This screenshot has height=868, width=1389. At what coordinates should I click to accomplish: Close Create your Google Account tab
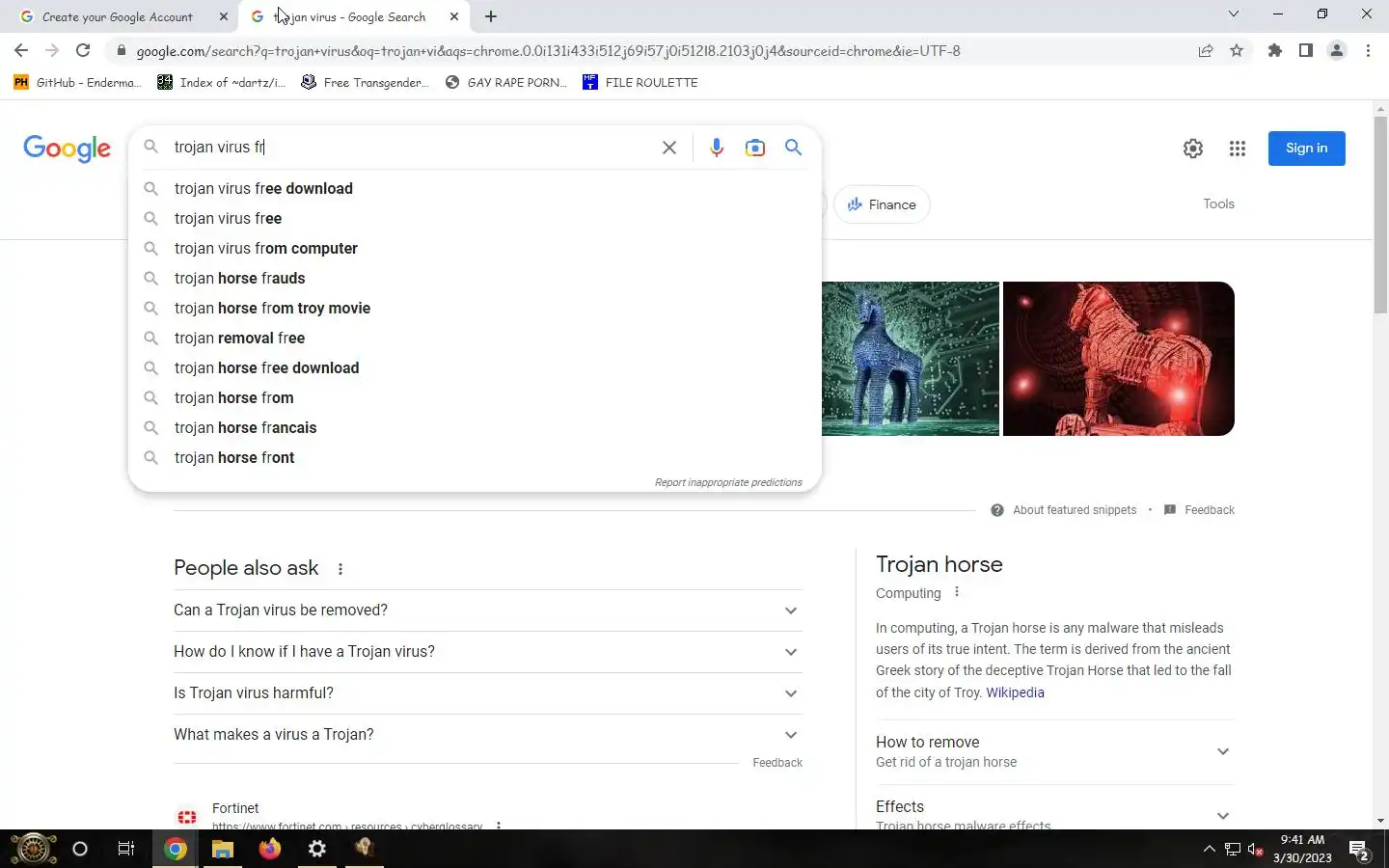[224, 16]
